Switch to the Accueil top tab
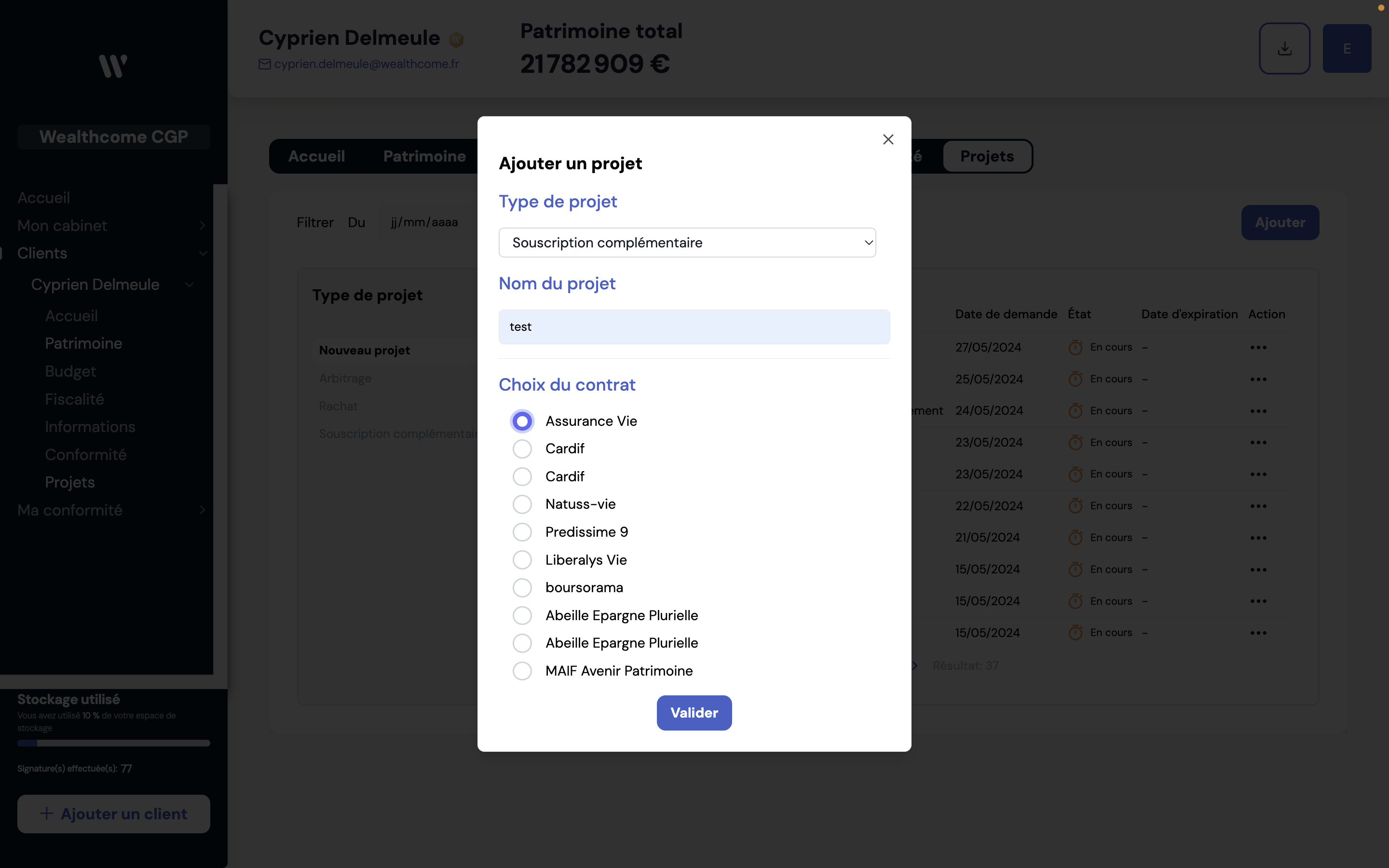Image resolution: width=1389 pixels, height=868 pixels. tap(316, 156)
